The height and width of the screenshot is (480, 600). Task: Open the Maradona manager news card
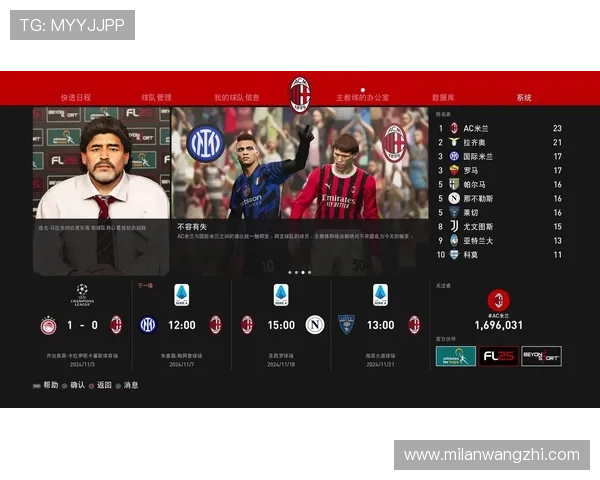pyautogui.click(x=102, y=191)
